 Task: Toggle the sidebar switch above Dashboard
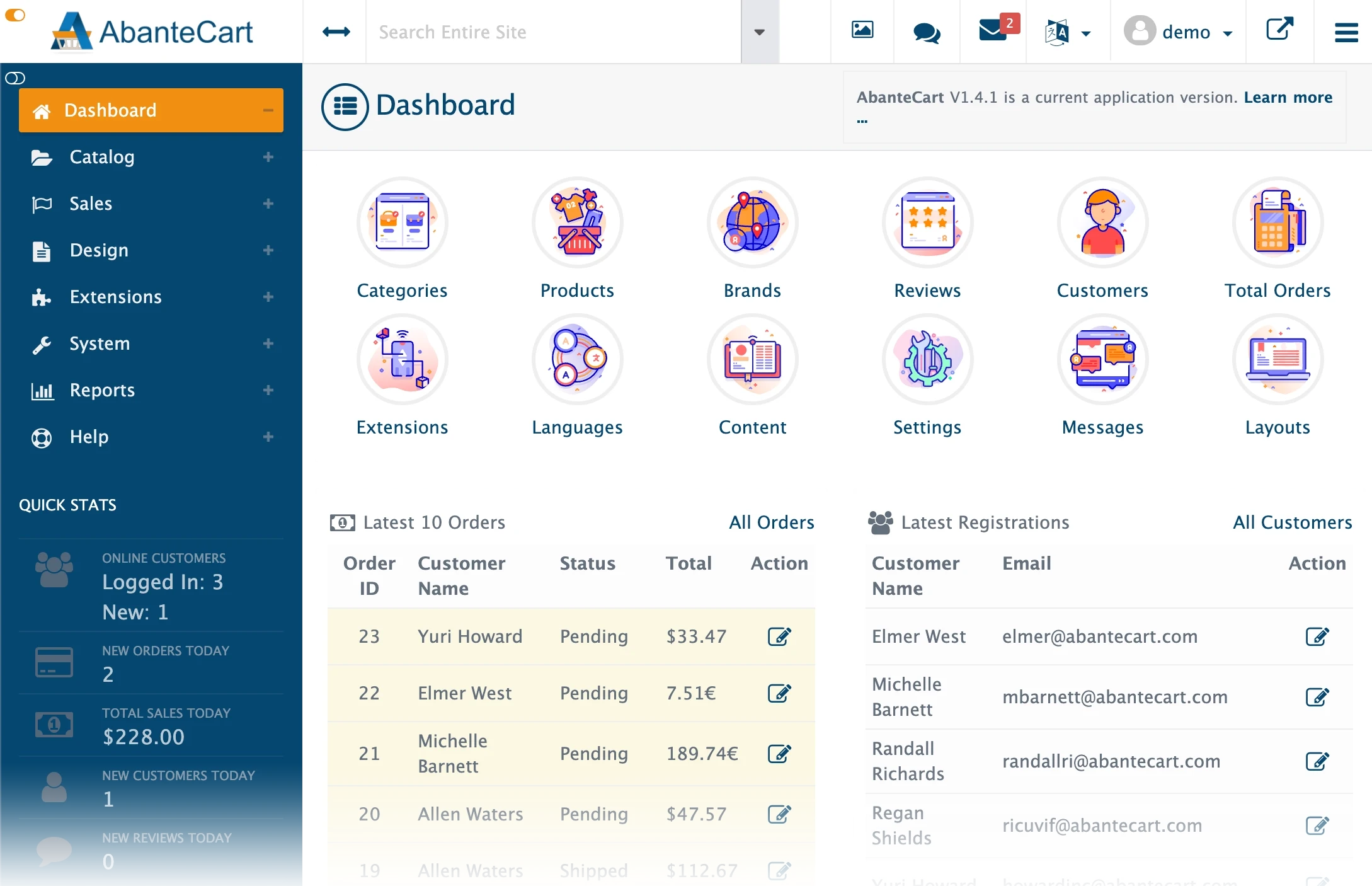(15, 78)
